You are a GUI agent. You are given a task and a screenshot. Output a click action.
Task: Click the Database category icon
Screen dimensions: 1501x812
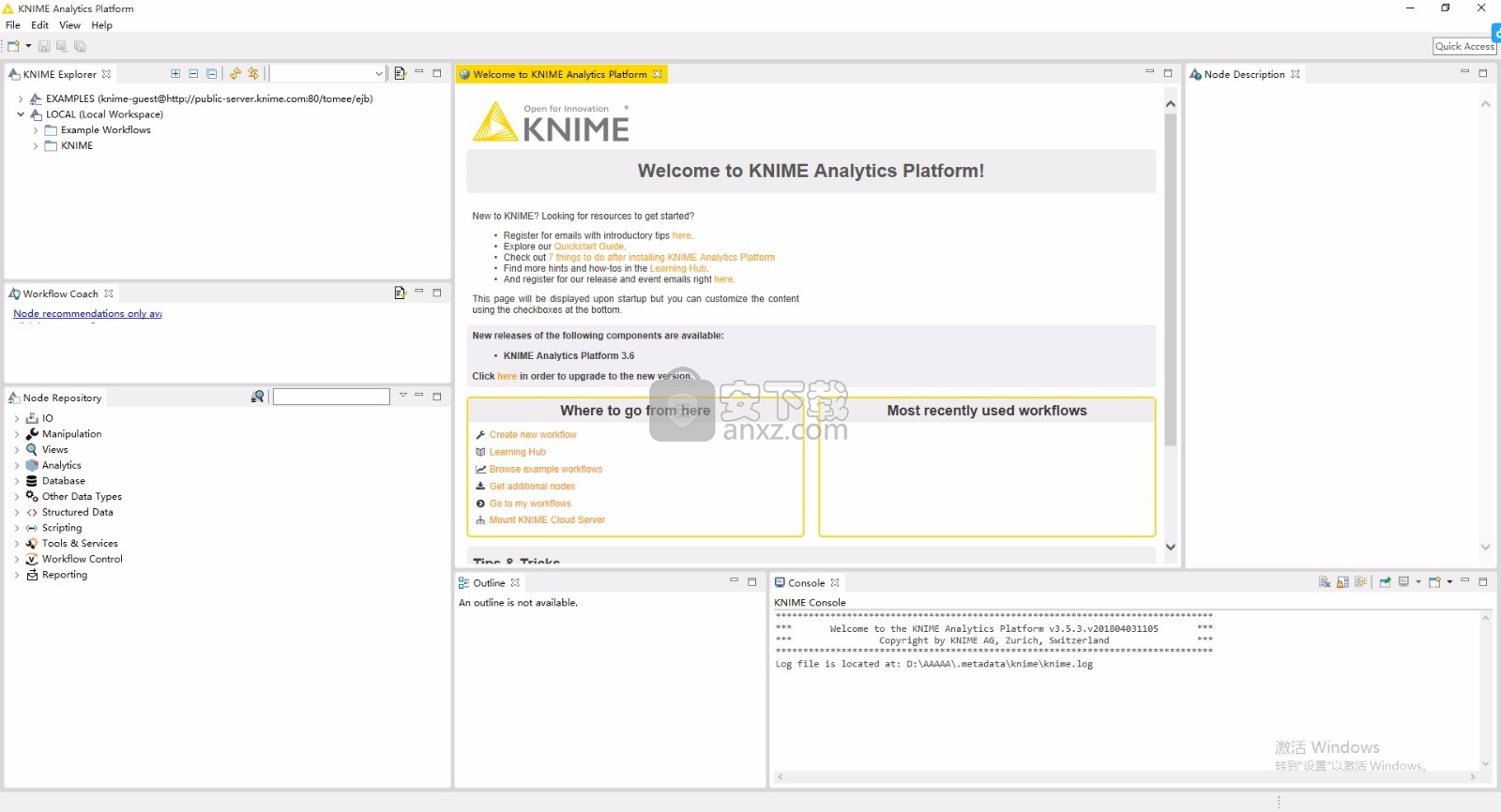[32, 481]
